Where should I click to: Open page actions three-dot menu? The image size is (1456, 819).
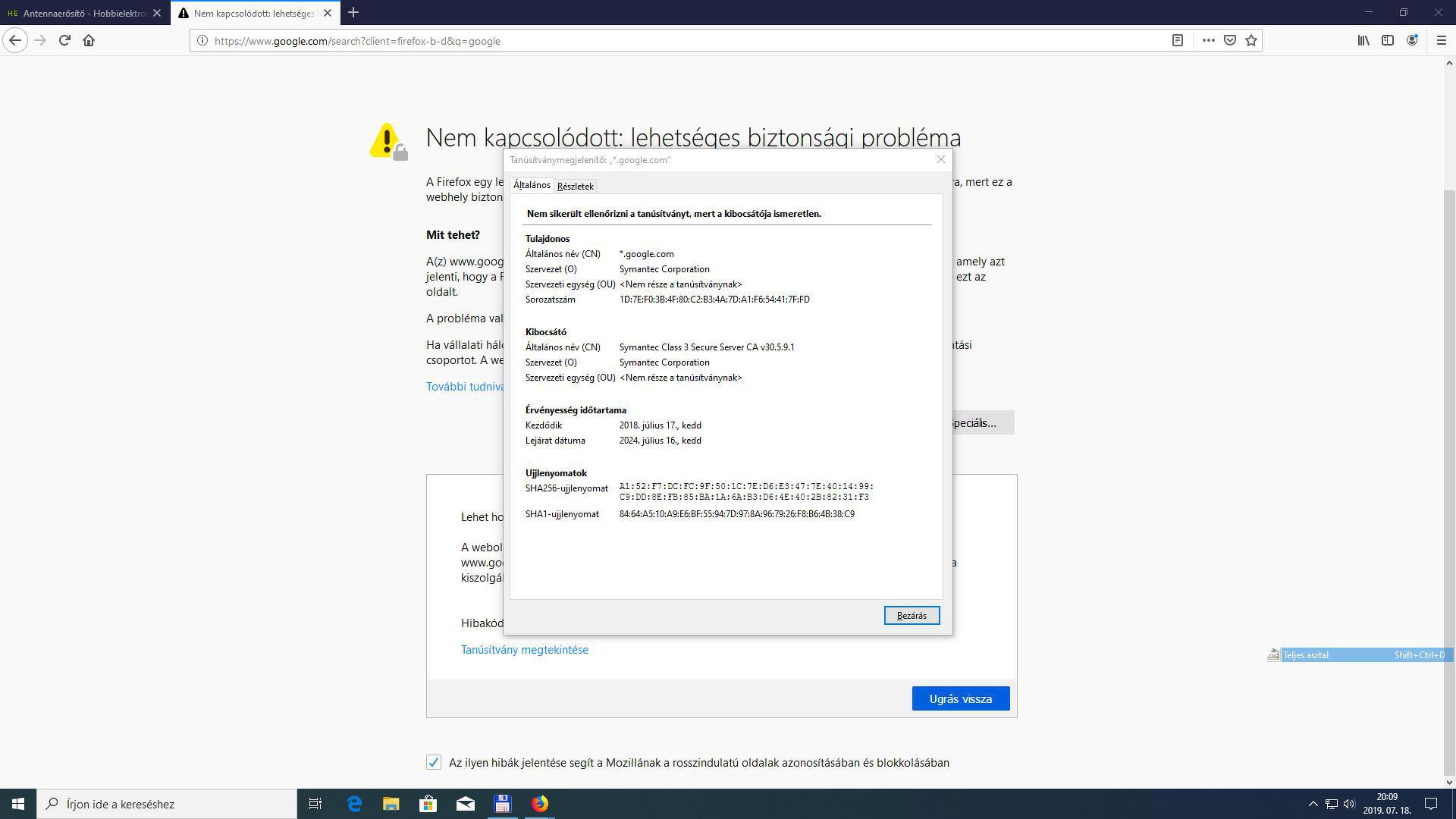[1208, 41]
